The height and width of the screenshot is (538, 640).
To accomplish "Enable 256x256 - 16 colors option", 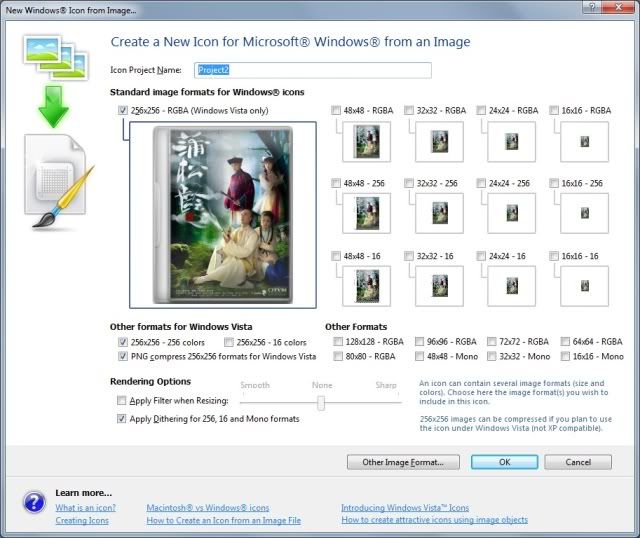I will point(229,342).
